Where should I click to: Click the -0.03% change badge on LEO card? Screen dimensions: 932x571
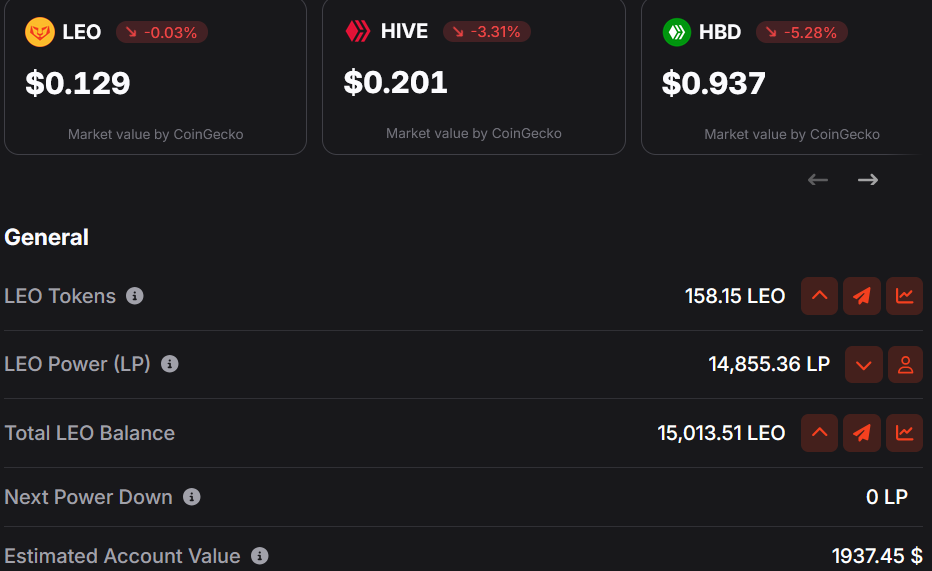point(162,32)
